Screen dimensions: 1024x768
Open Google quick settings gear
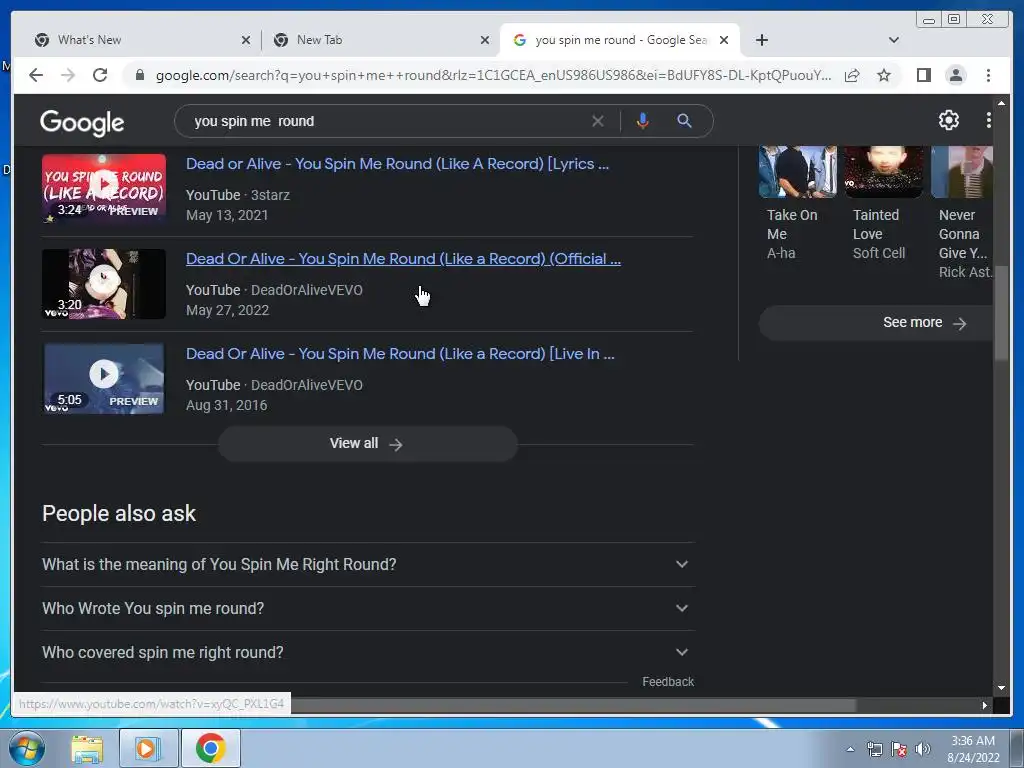948,120
